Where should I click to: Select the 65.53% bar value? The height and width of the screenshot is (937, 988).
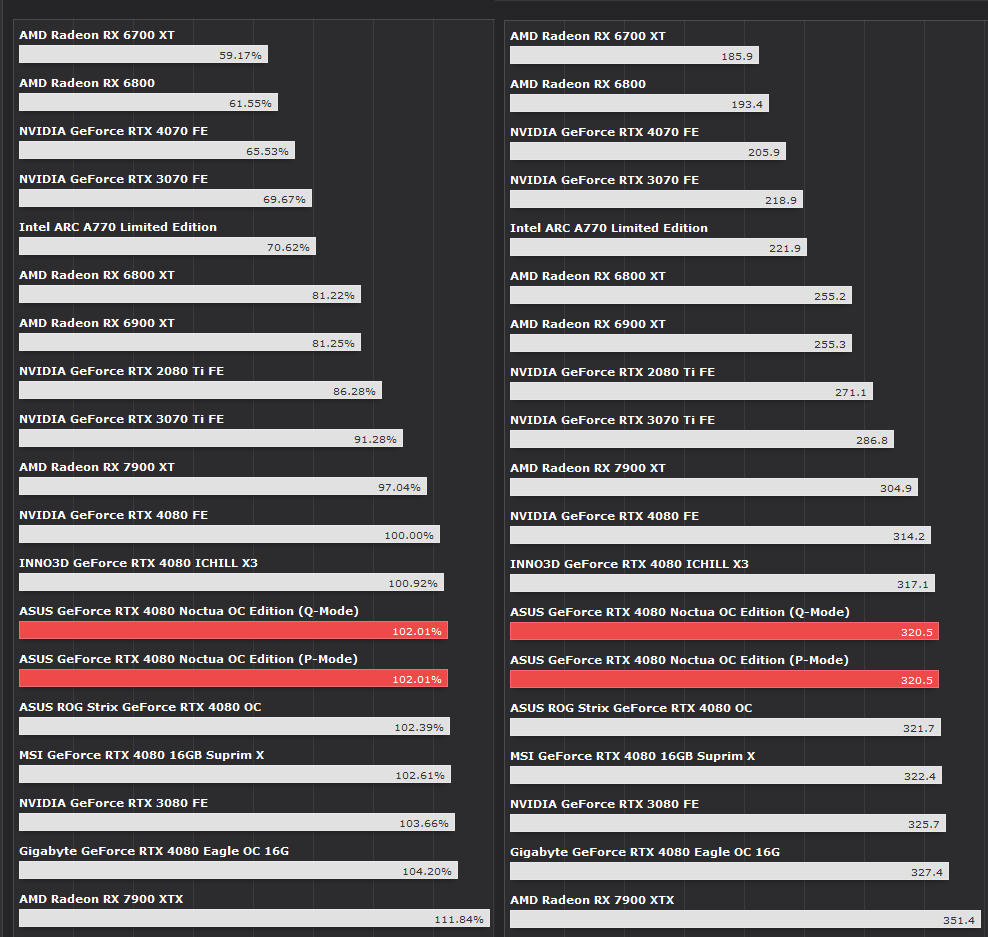[267, 151]
